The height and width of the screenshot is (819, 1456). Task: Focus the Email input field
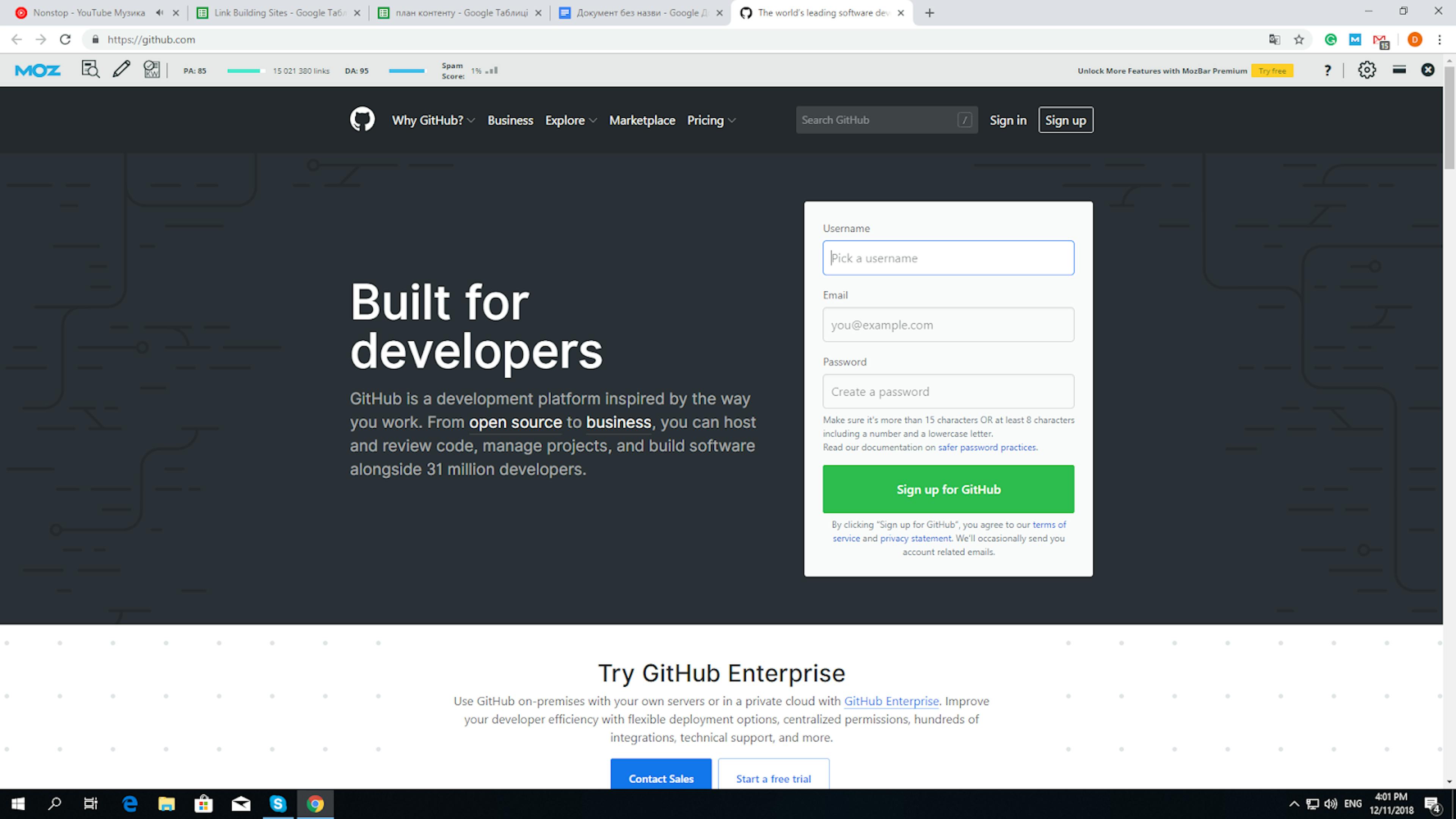(x=948, y=325)
